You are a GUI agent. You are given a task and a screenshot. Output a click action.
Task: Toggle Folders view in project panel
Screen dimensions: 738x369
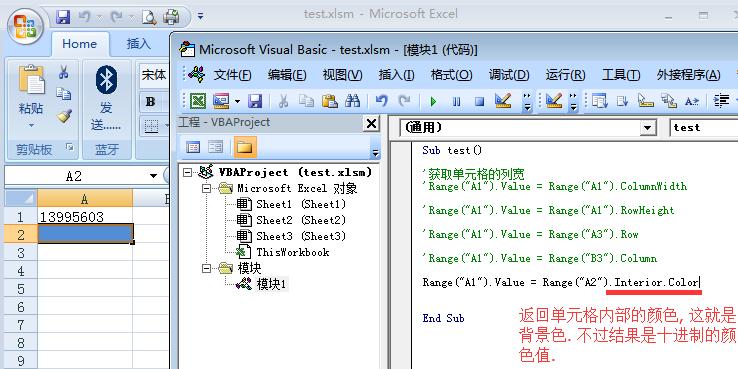245,148
